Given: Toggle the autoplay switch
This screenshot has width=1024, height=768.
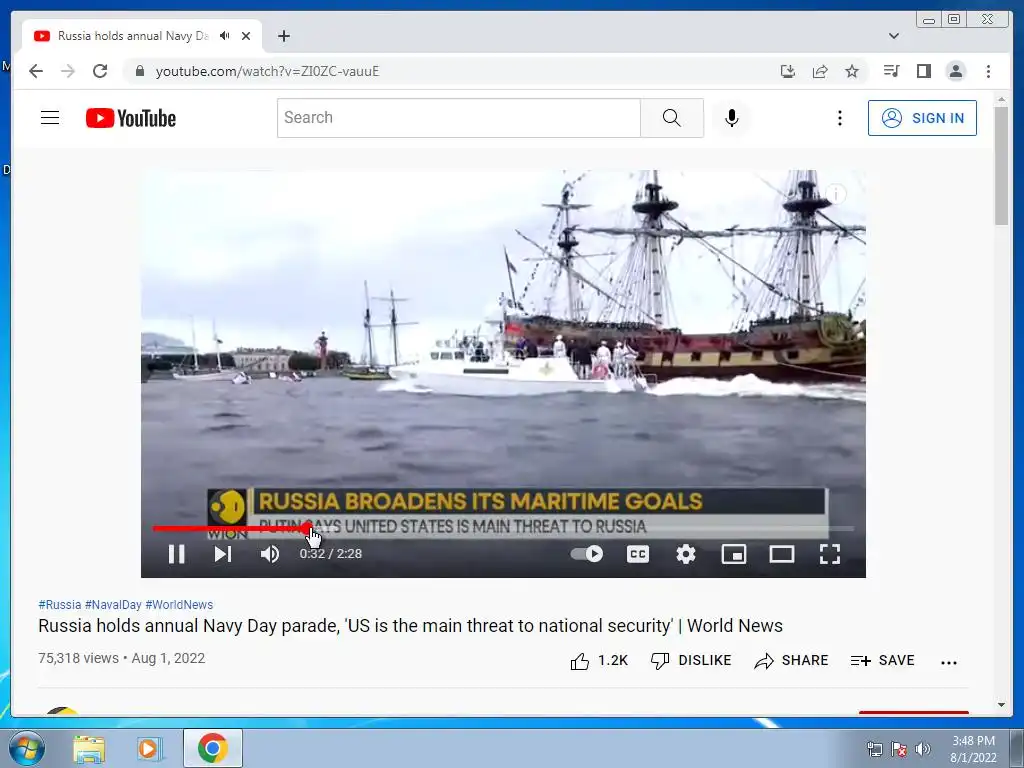Looking at the screenshot, I should click(586, 554).
